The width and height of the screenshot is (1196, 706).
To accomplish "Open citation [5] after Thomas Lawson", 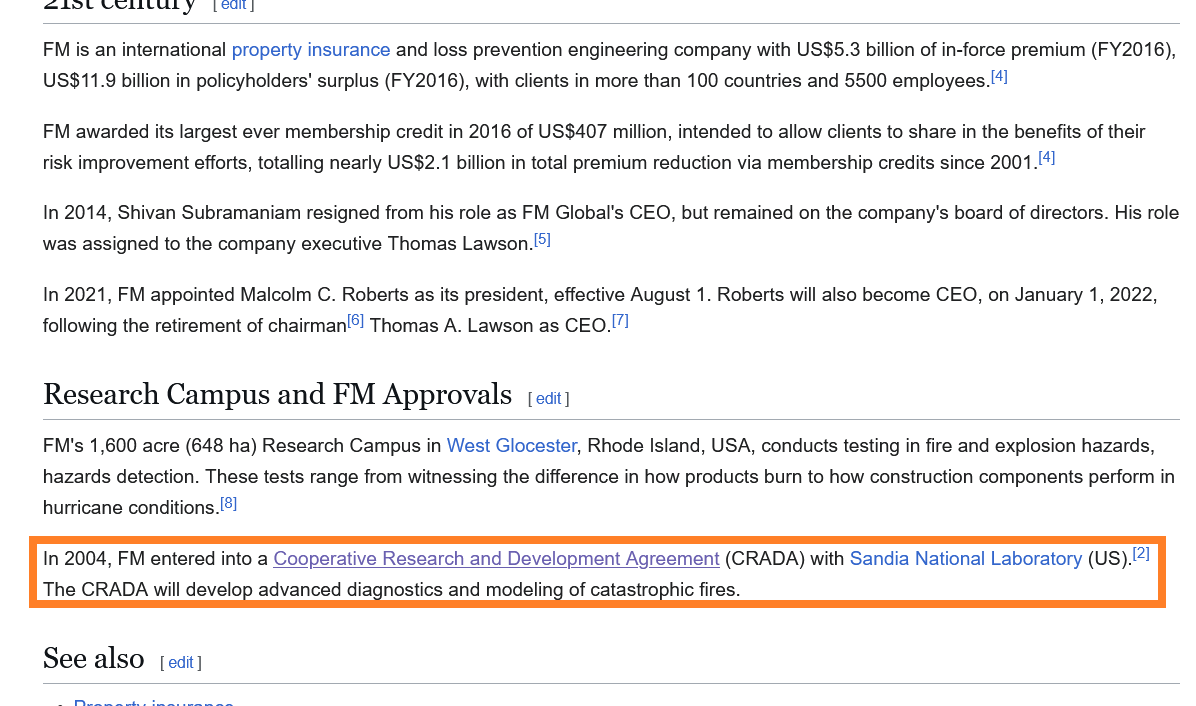I will (542, 239).
